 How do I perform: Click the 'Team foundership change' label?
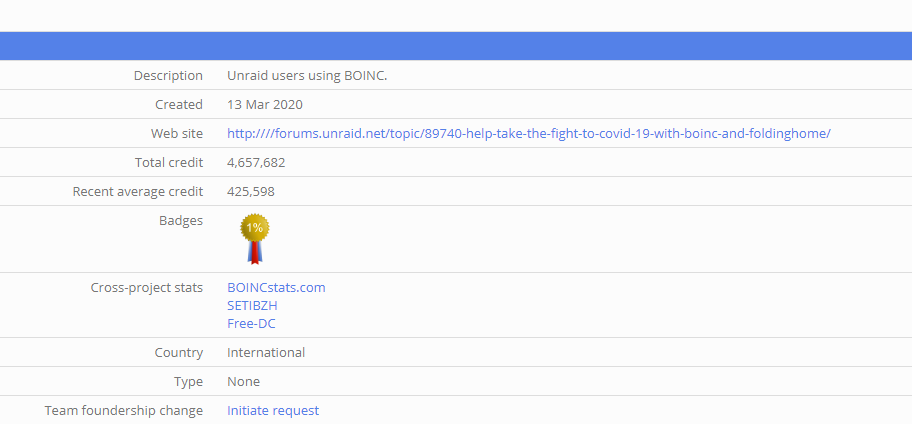[124, 411]
